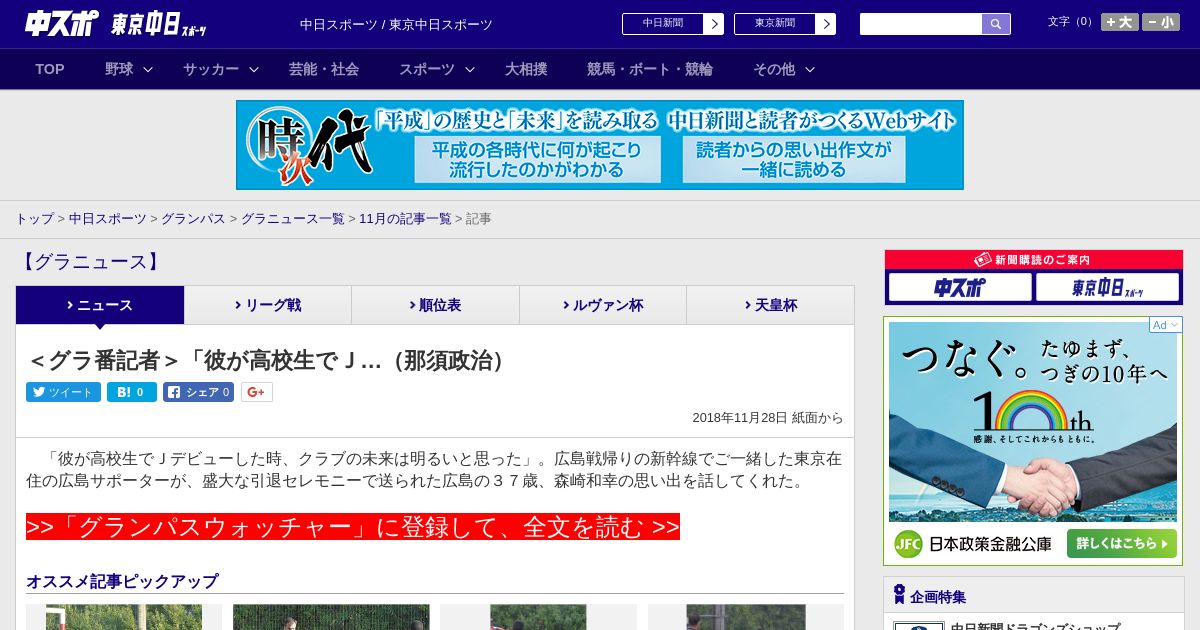Click banner button 読者からの思い出作文が一緒に読める
The height and width of the screenshot is (630, 1200).
[794, 159]
